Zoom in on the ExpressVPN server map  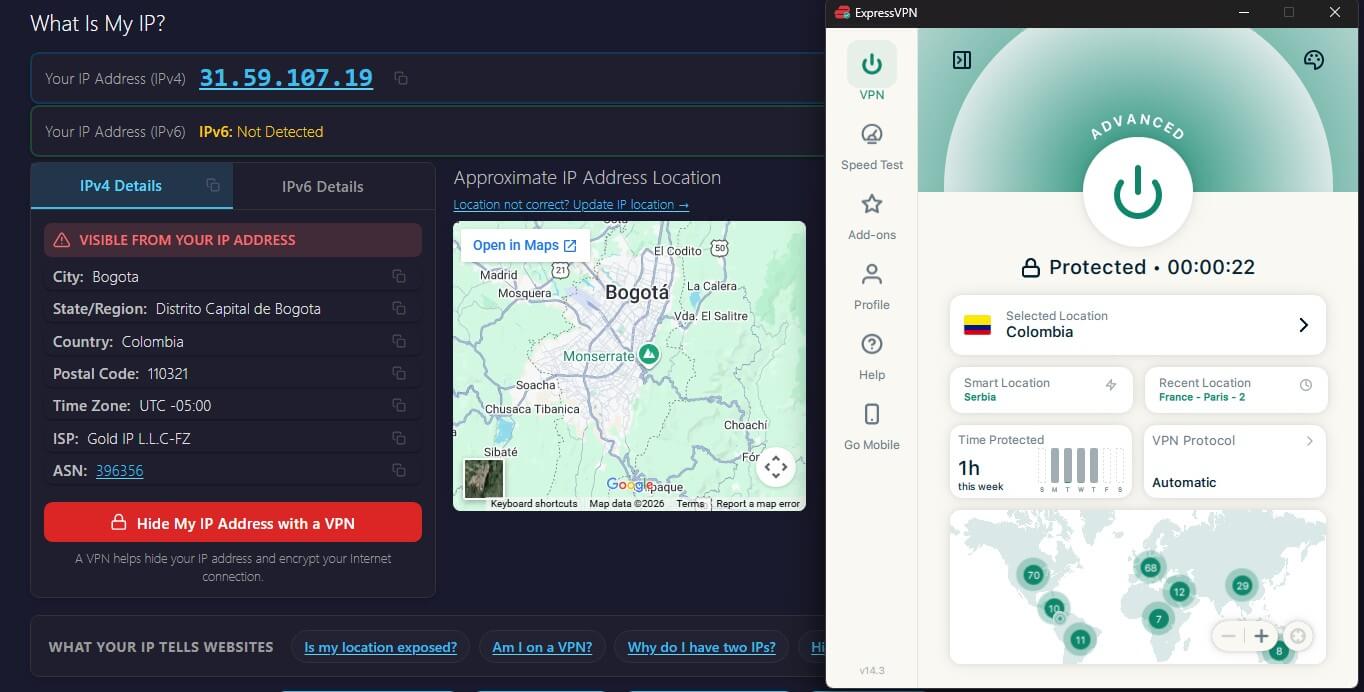pos(1262,636)
